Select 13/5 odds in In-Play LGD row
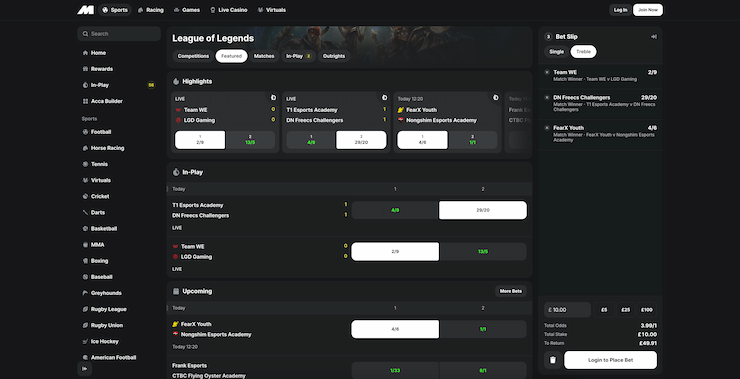The width and height of the screenshot is (740, 379). 483,252
